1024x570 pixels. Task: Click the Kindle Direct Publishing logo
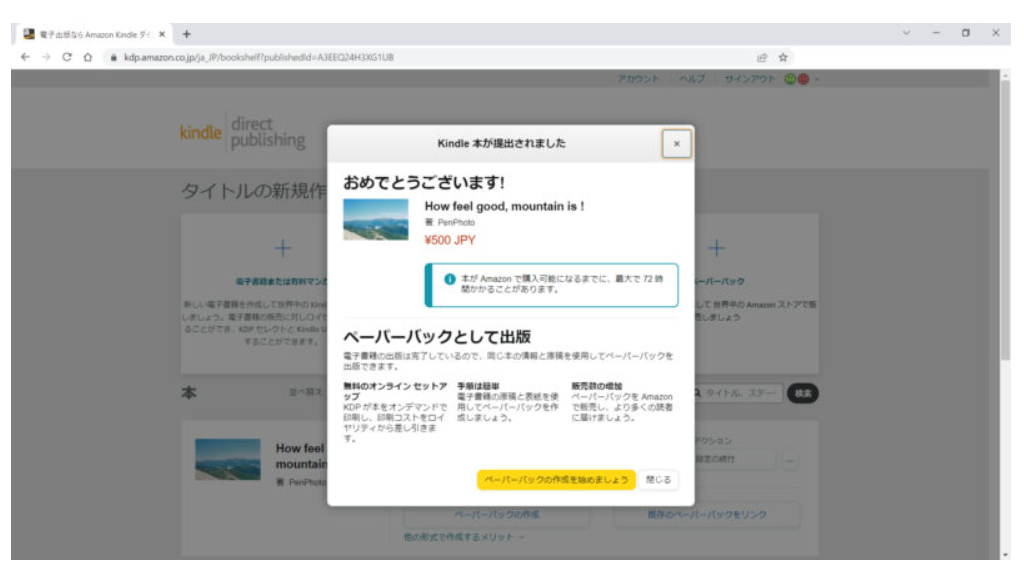[x=243, y=132]
